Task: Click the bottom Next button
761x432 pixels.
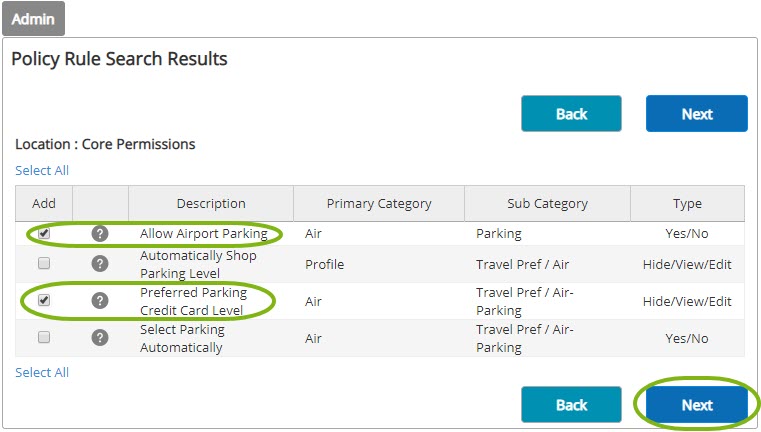Action: (696, 405)
